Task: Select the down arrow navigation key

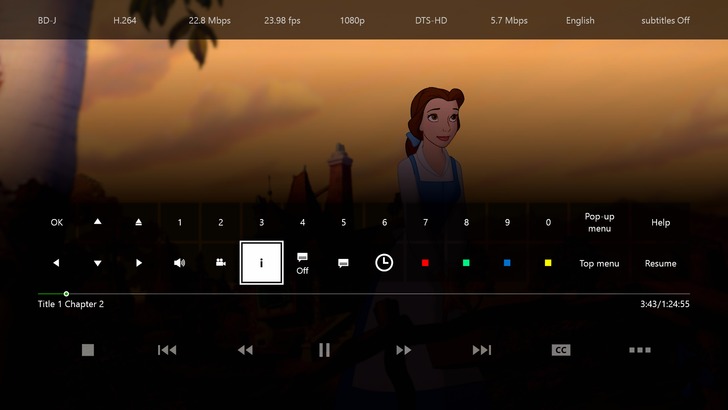Action: coord(98,263)
